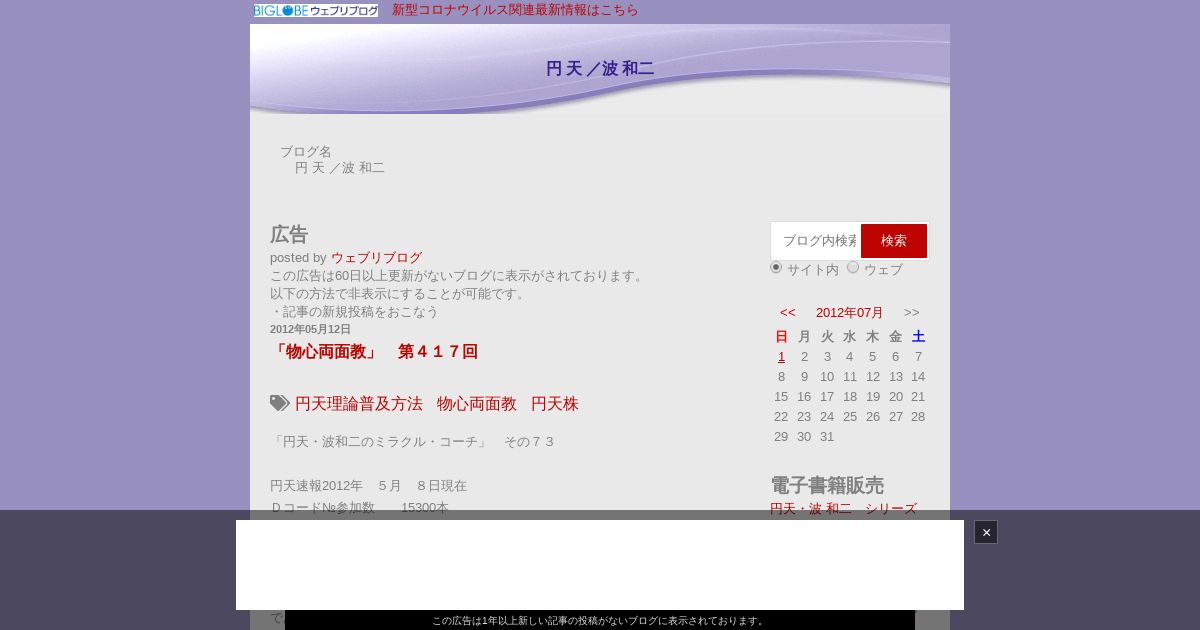Screen dimensions: 1200x630
Task: Open the 新型コロナウイルス関連最新情報はこちら link
Action: 515,10
